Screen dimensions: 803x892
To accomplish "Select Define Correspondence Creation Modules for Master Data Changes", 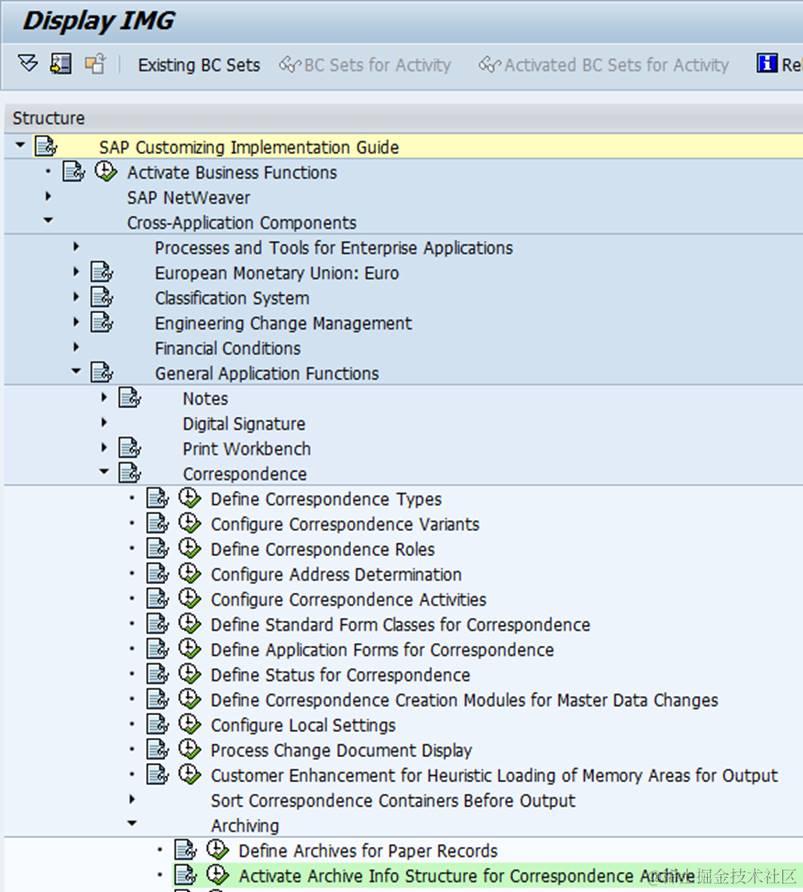I will tap(464, 700).
